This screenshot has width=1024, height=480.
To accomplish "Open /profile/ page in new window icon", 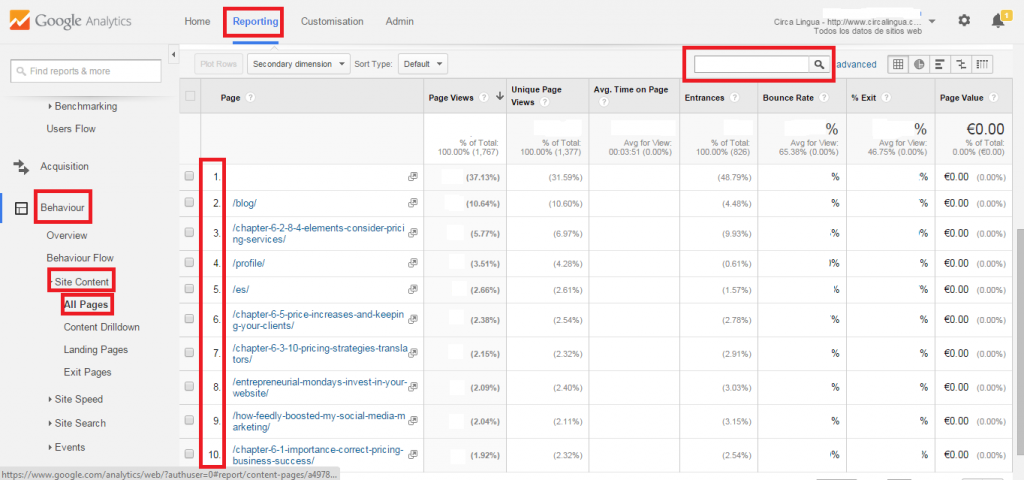I will click(x=413, y=263).
